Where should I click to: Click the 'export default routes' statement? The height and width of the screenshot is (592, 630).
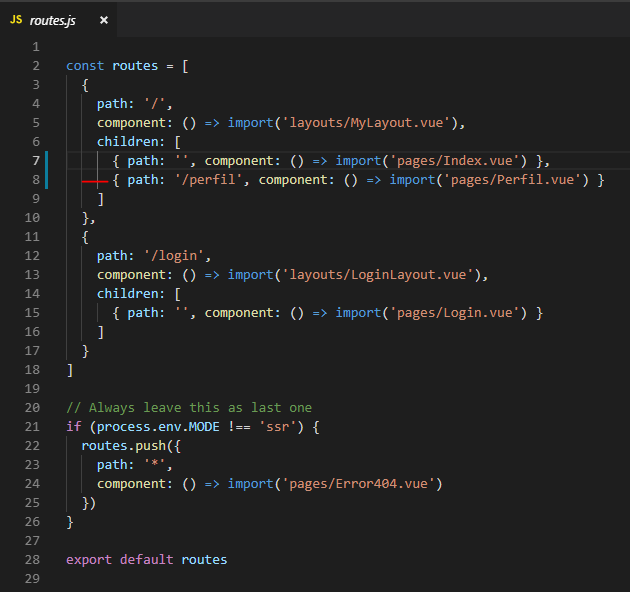pyautogui.click(x=146, y=560)
